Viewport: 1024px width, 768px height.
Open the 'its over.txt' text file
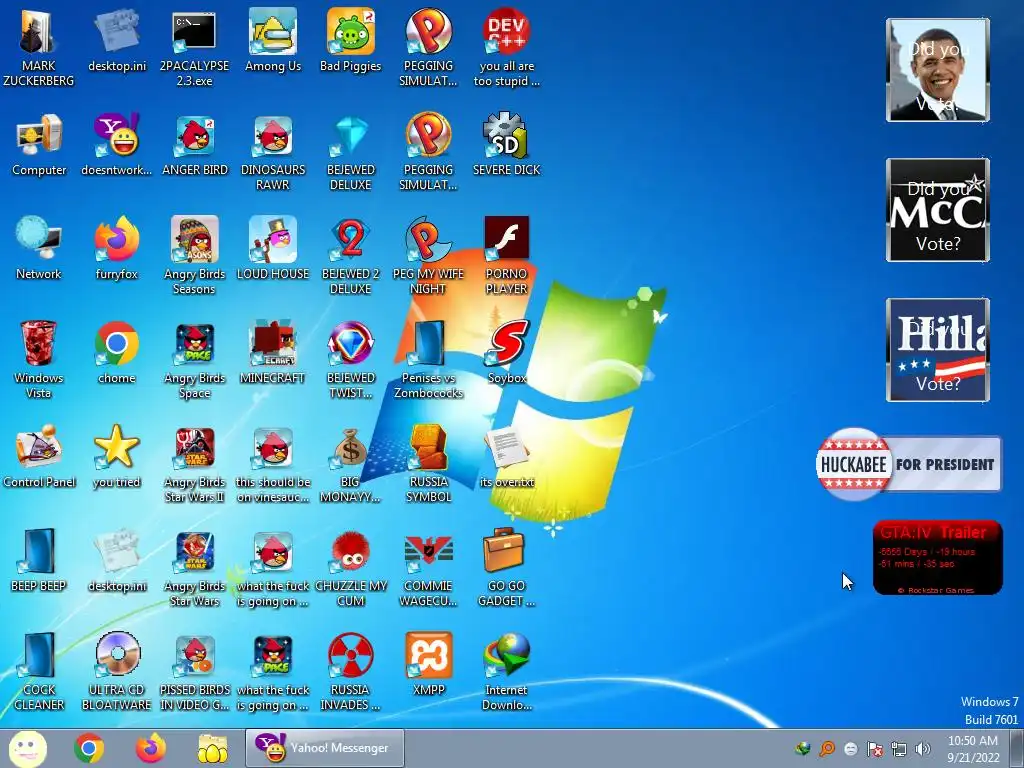506,456
